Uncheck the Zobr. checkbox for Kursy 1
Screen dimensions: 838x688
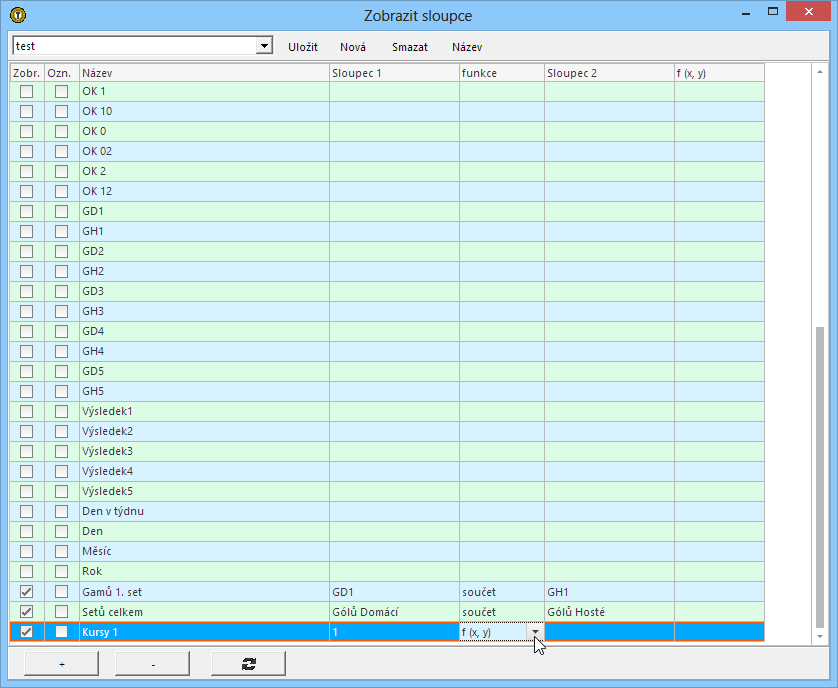click(x=27, y=632)
